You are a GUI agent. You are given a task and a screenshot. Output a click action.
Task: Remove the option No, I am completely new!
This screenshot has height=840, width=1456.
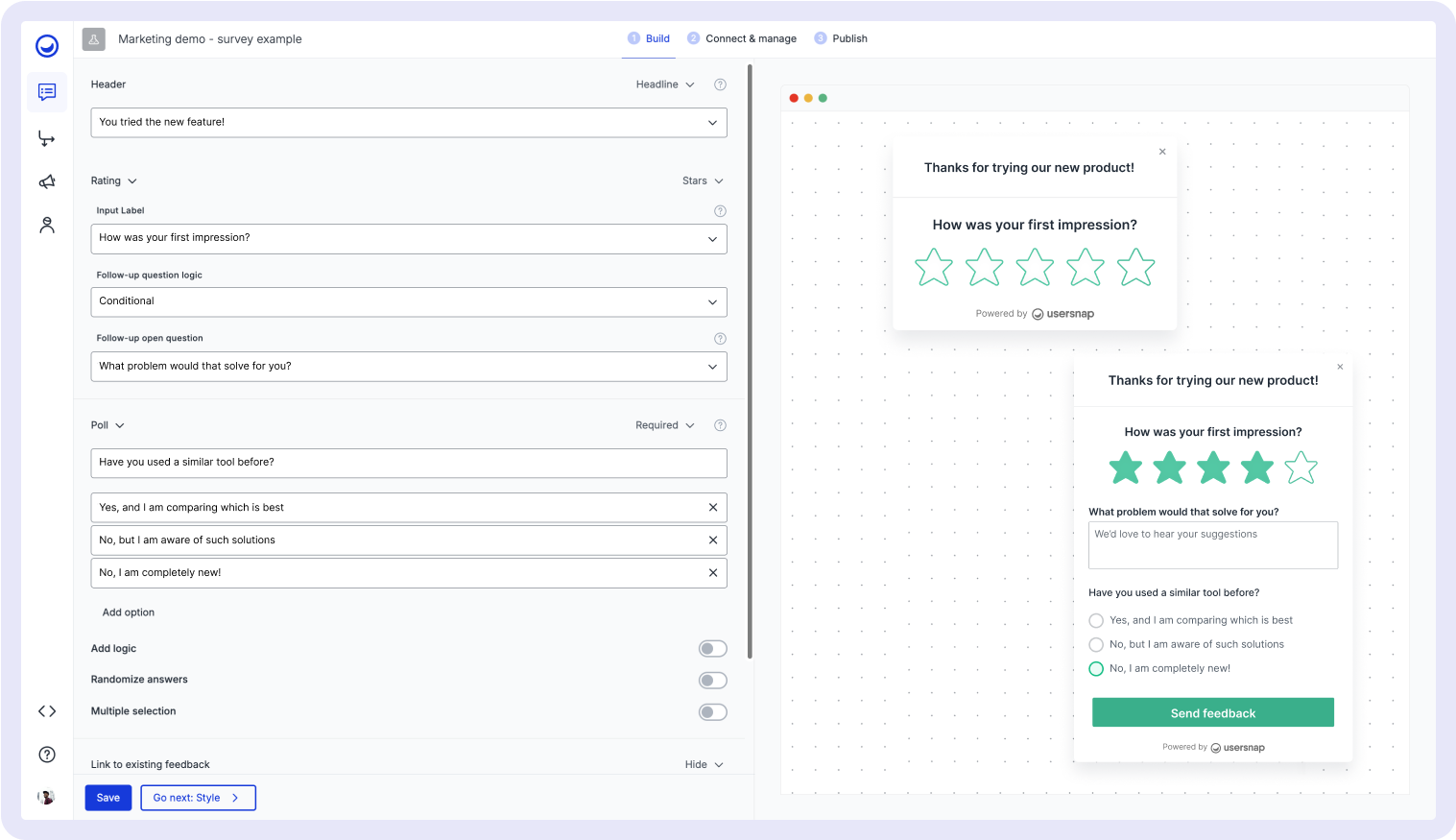point(714,572)
